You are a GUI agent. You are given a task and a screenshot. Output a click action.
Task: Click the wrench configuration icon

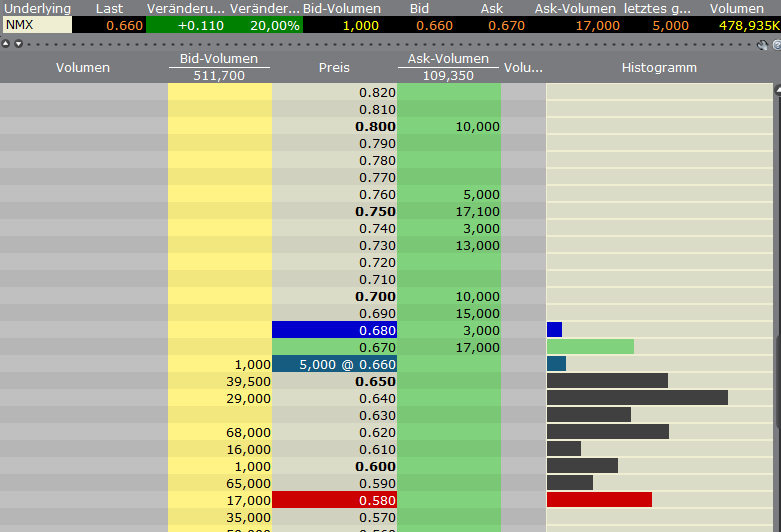click(763, 45)
